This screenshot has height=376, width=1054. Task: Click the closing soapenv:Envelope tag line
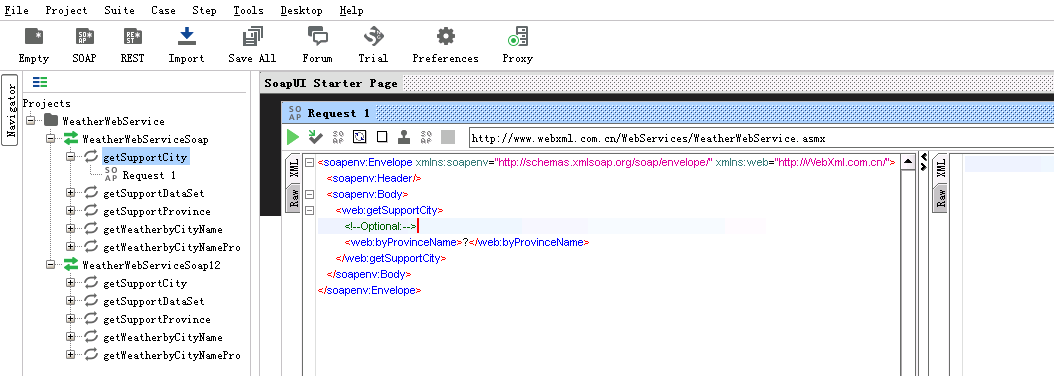[x=370, y=291]
